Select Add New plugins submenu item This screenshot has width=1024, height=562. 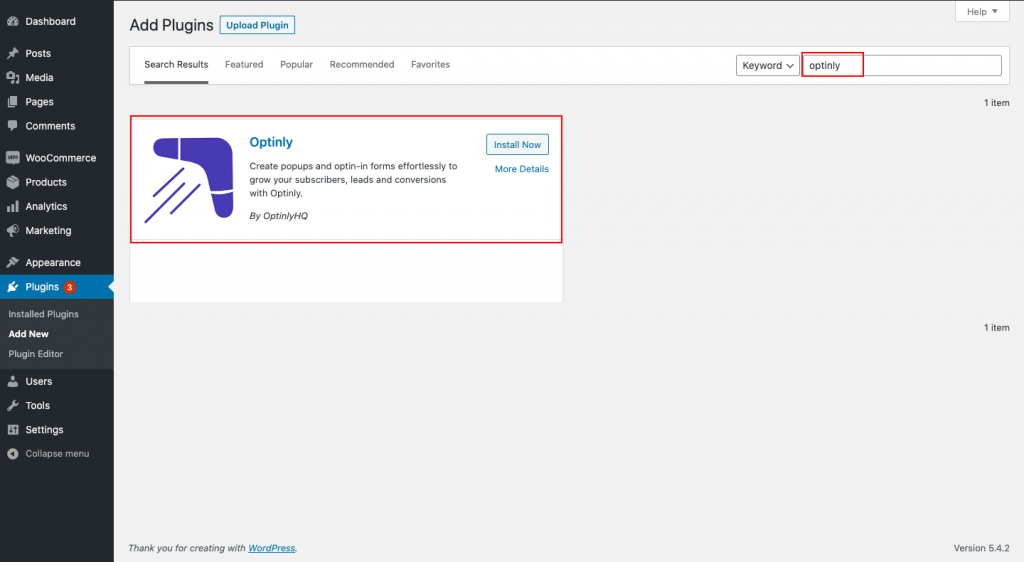pyautogui.click(x=28, y=334)
